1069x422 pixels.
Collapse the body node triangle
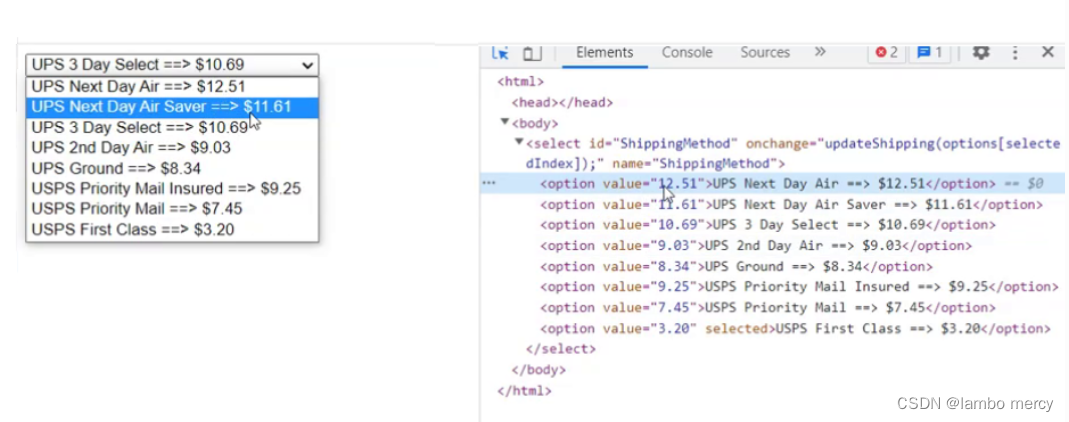(x=505, y=123)
